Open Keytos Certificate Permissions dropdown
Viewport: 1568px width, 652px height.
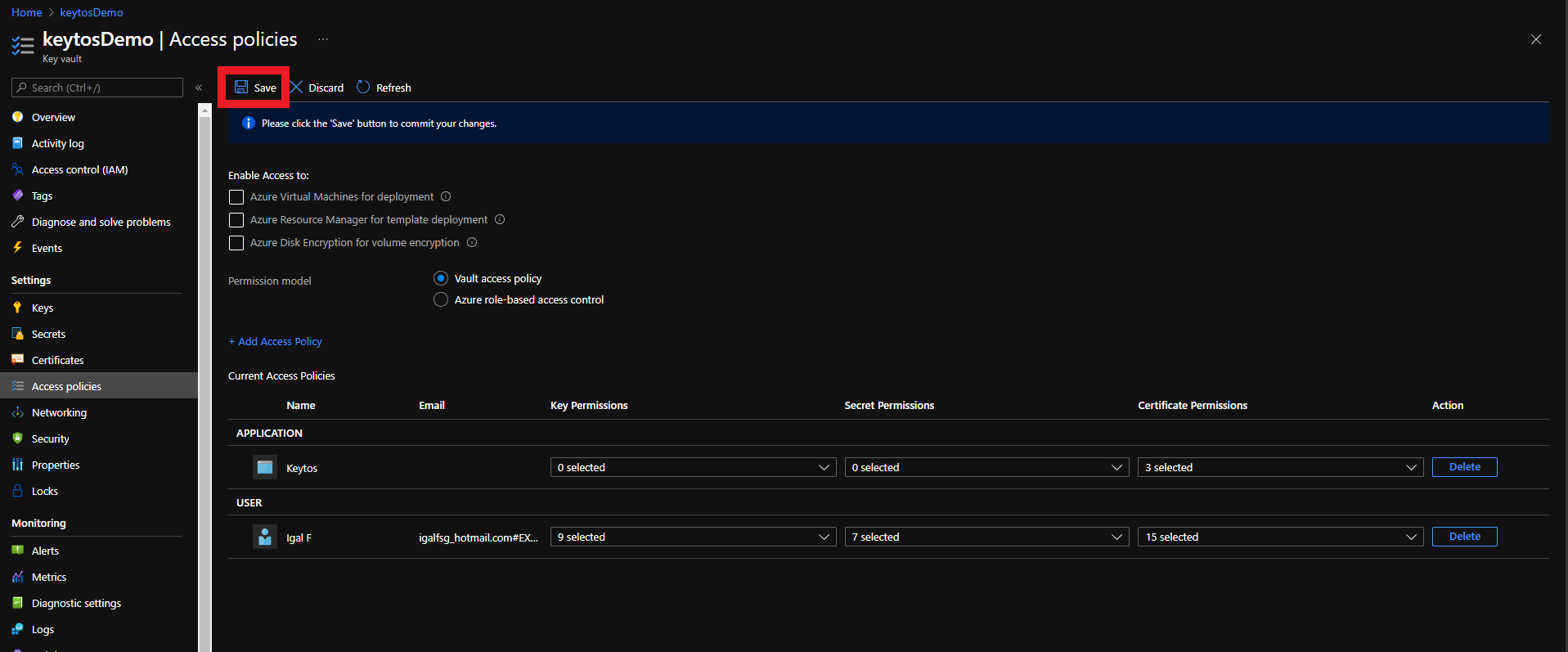[1280, 467]
